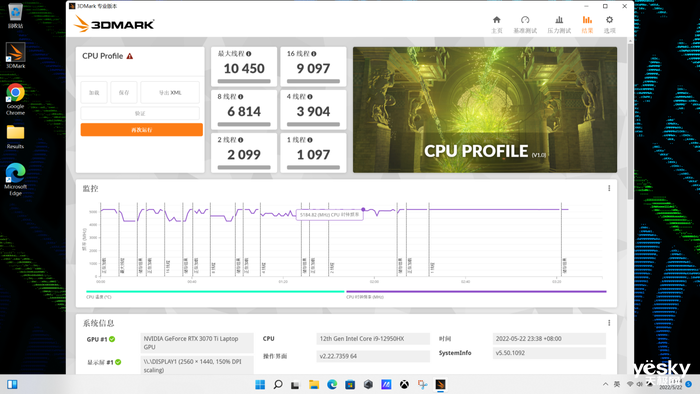Click info icon next to 8 threads
This screenshot has width=700, height=394.
click(x=241, y=96)
